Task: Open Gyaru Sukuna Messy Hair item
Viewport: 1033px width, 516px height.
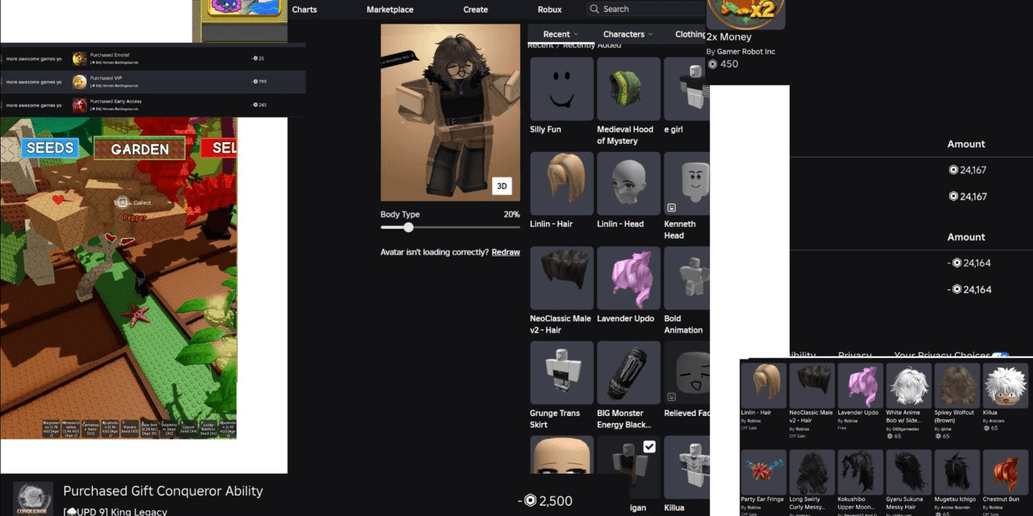Action: (x=908, y=473)
